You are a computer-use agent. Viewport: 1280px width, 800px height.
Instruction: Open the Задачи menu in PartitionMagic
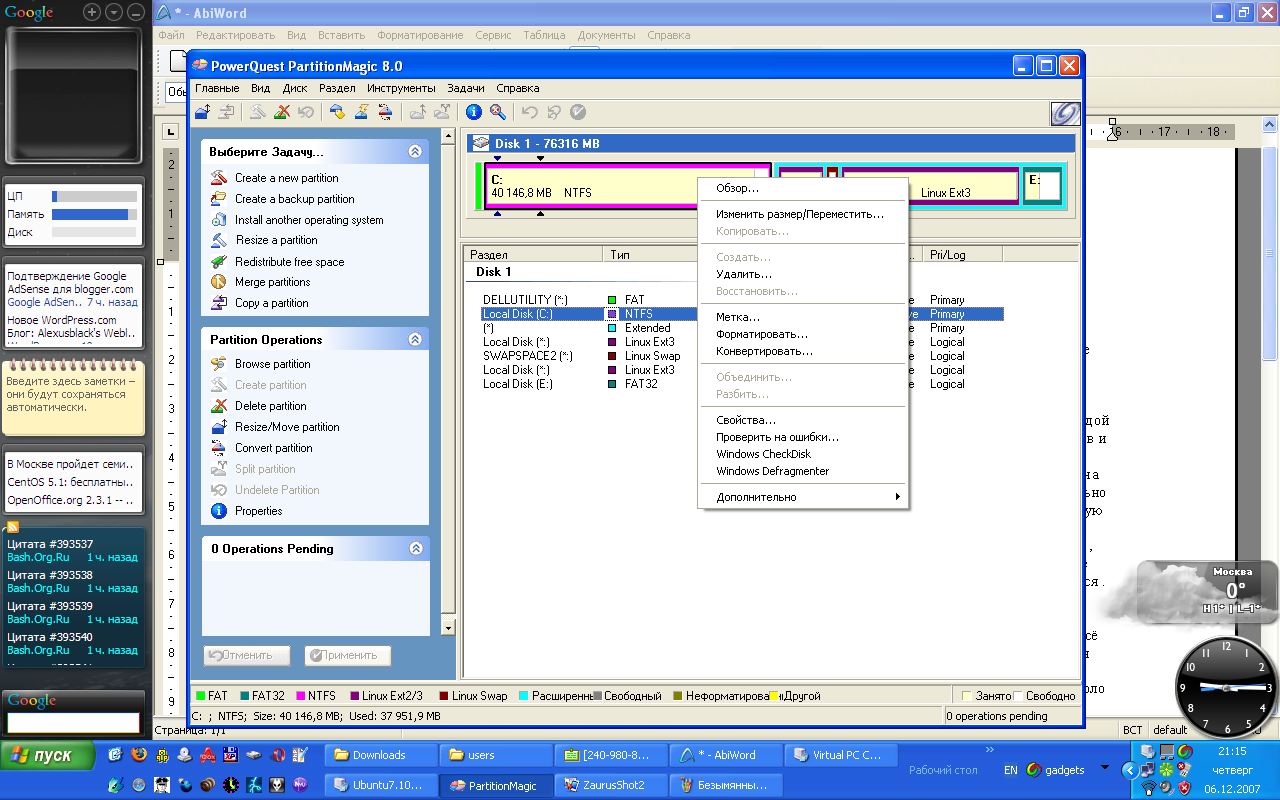click(x=466, y=88)
